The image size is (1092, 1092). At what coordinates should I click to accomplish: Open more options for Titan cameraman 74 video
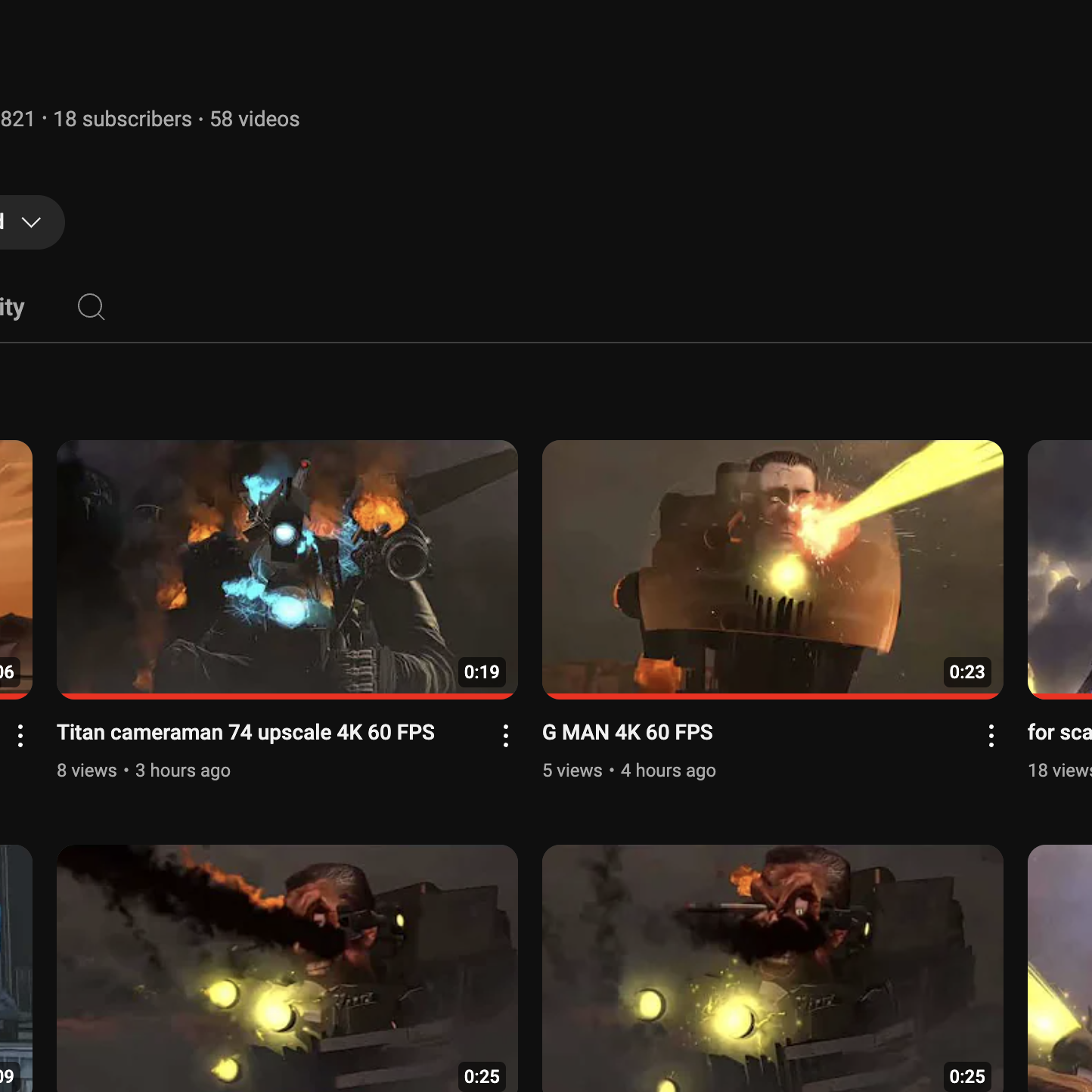coord(506,735)
